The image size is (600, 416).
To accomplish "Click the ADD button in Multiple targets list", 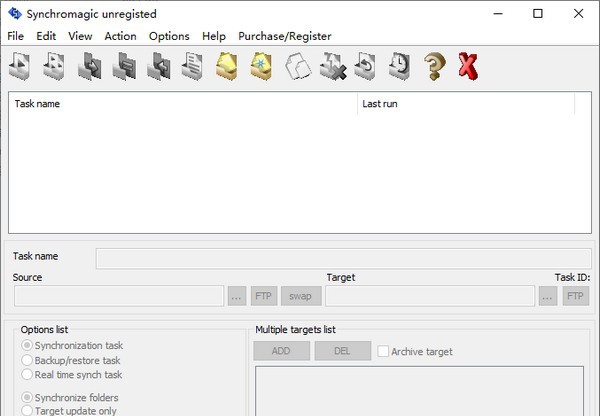I will point(281,351).
